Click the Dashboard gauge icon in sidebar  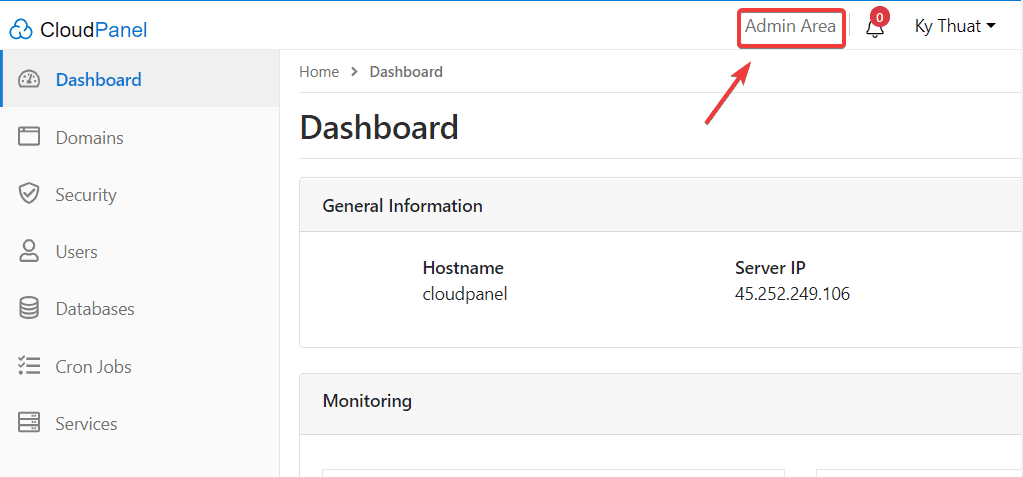[x=29, y=80]
